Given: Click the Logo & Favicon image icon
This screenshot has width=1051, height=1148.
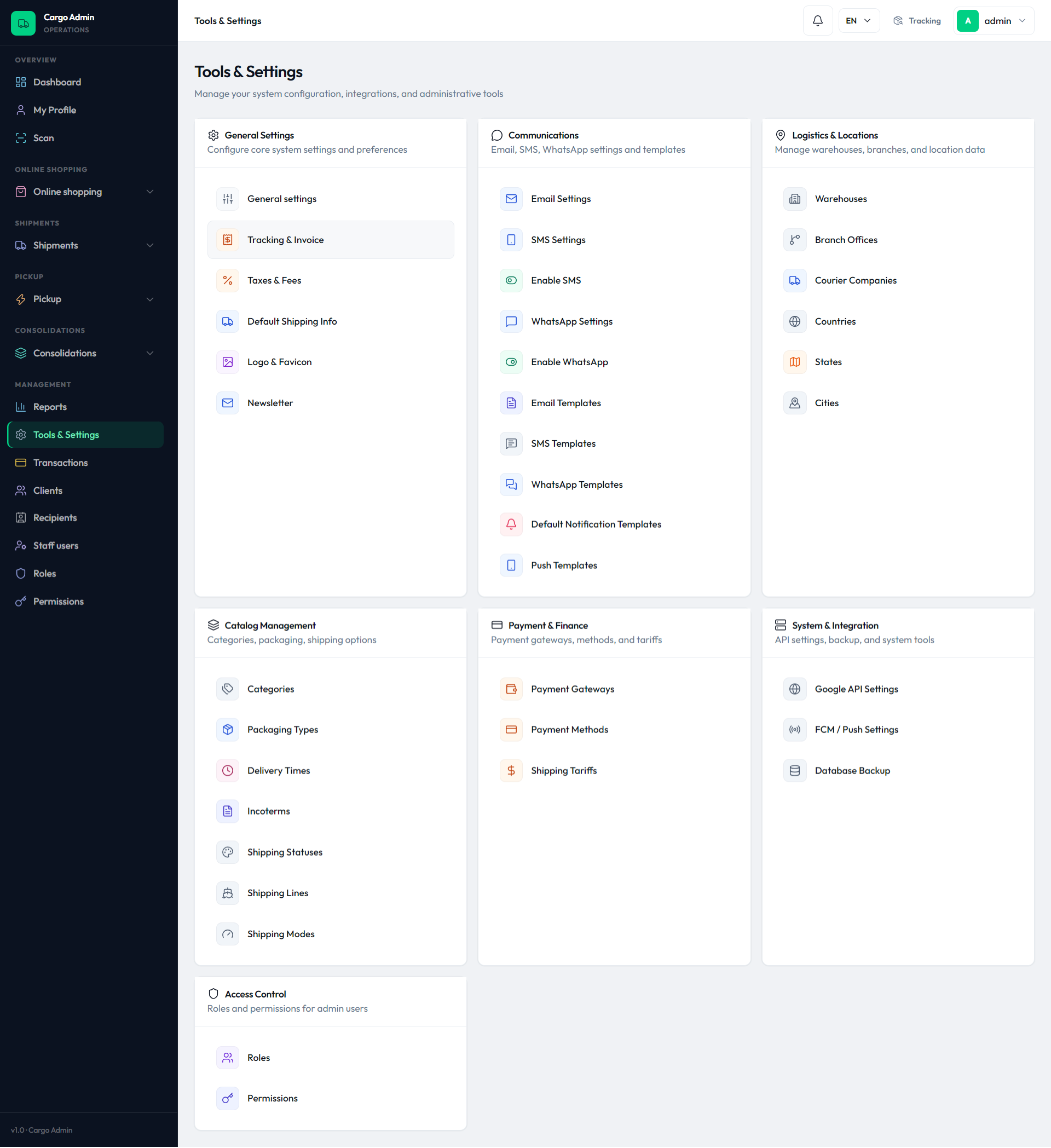Looking at the screenshot, I should [x=227, y=362].
